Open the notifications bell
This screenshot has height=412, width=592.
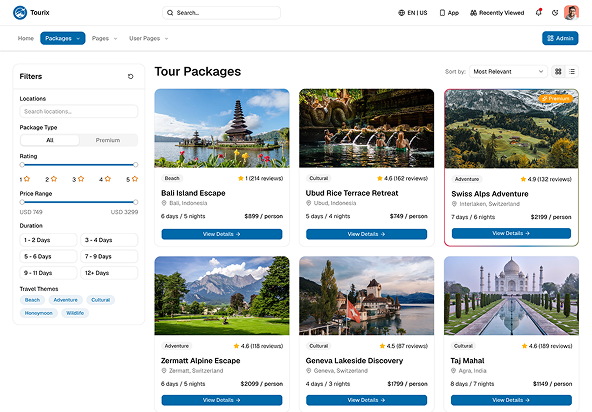(x=538, y=12)
